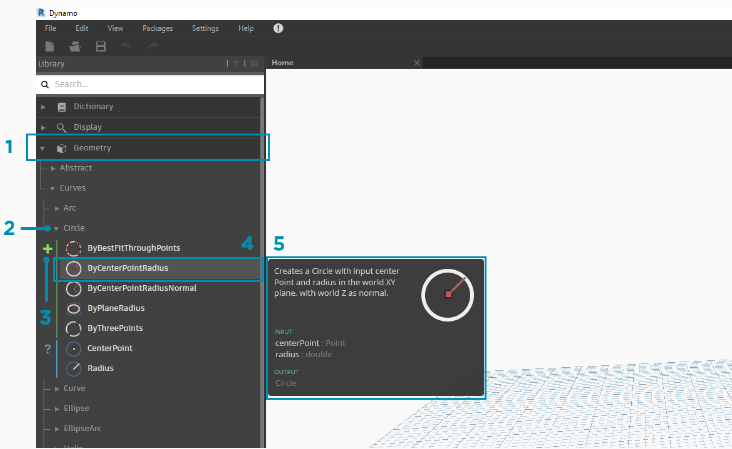Image resolution: width=732 pixels, height=449 pixels.
Task: Click the exclamation notification icon
Action: pyautogui.click(x=278, y=29)
